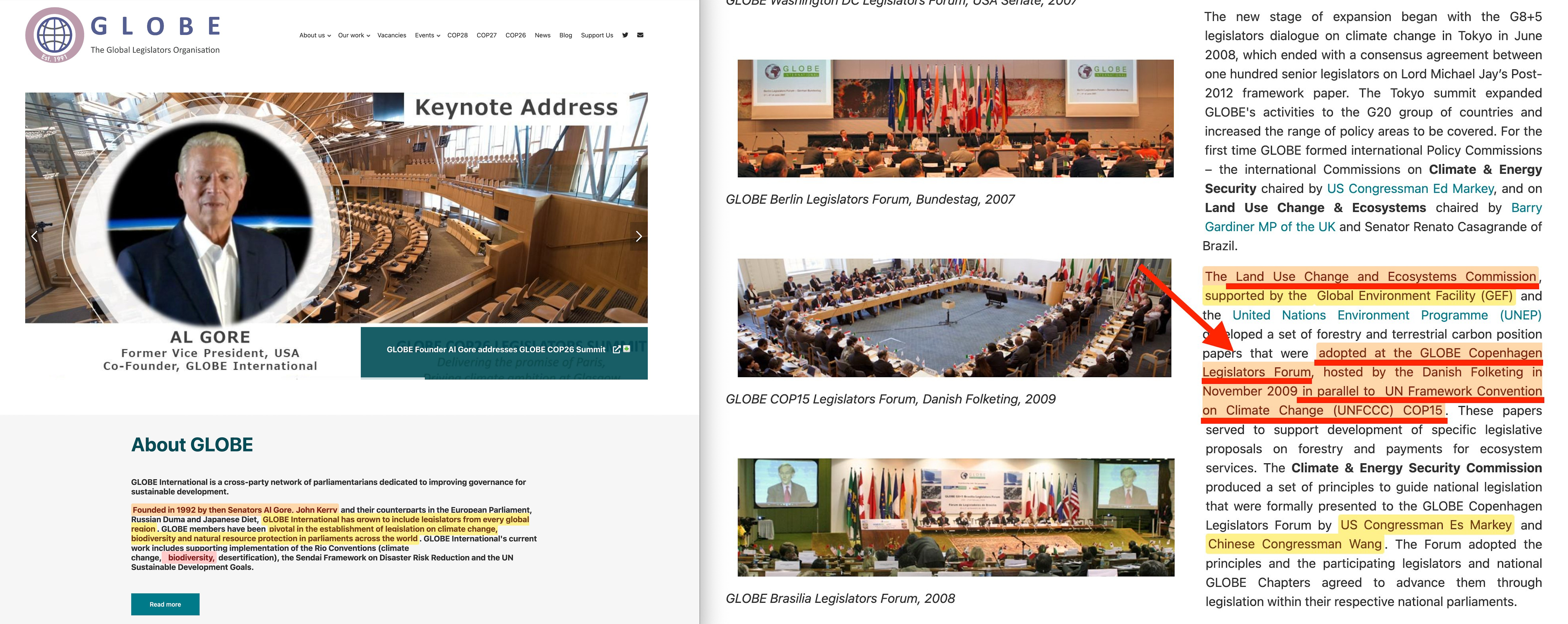Image resolution: width=1568 pixels, height=624 pixels.
Task: Open United Nations Environment Programme (UNEP) link
Action: 1387,315
